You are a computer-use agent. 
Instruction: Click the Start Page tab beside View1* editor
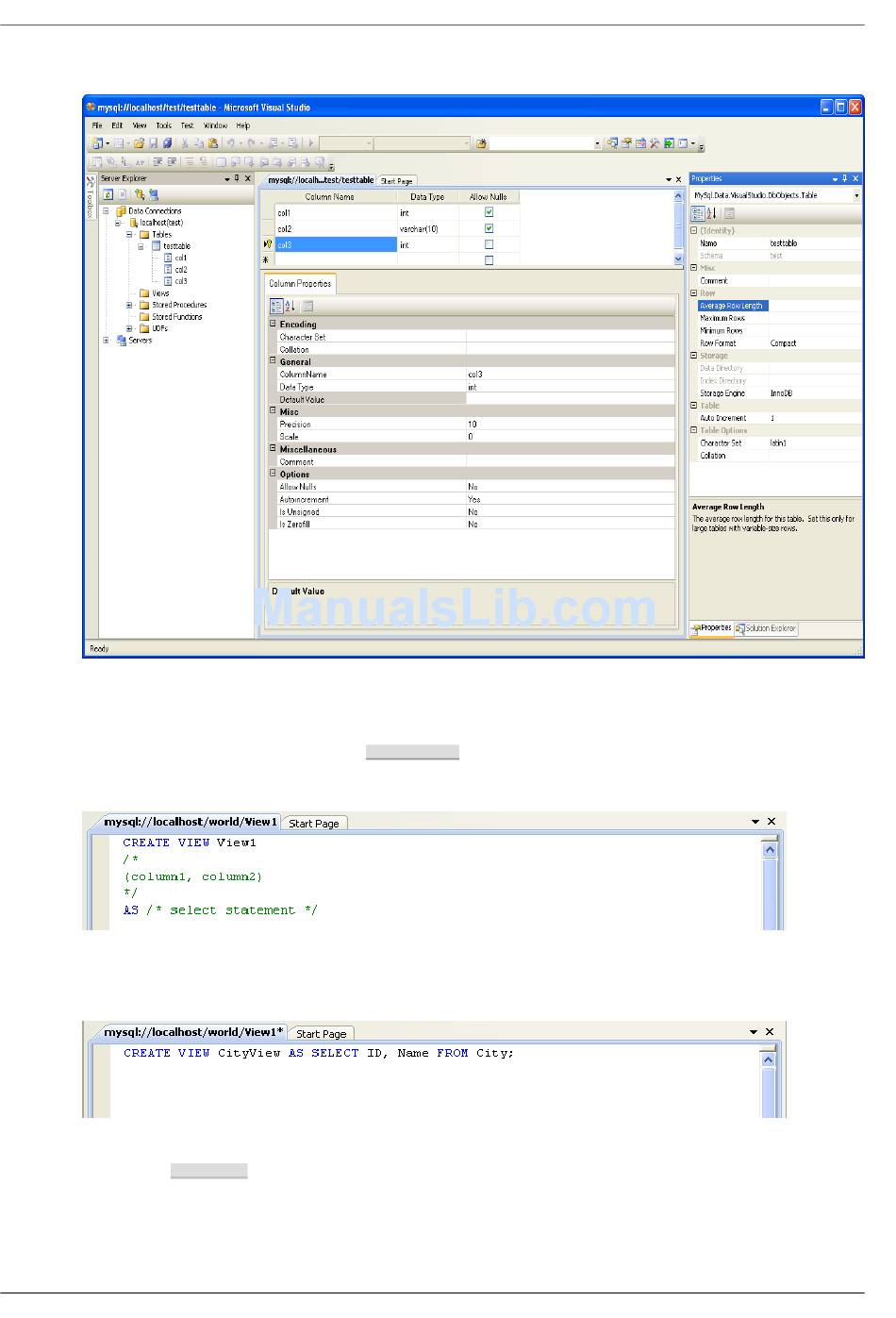(322, 1034)
